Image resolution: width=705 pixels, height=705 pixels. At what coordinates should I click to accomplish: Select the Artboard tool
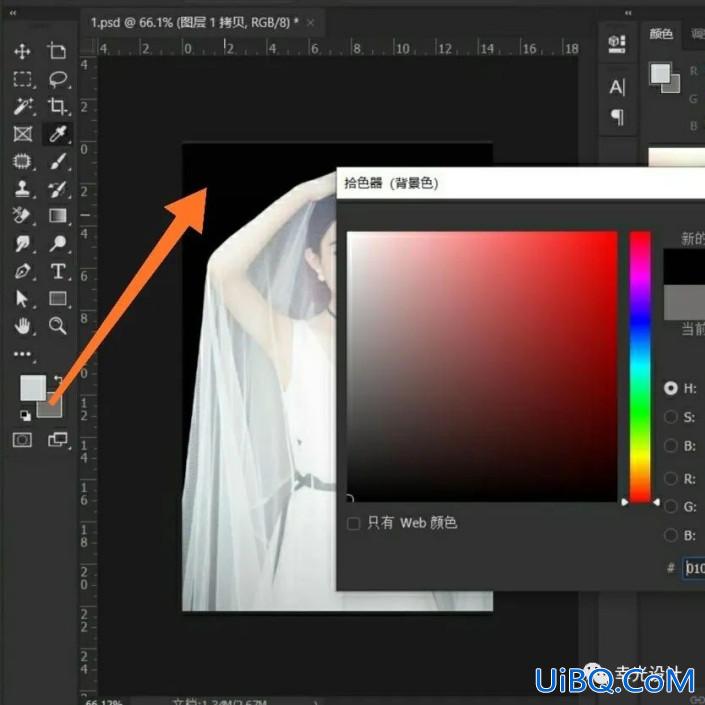coord(57,51)
